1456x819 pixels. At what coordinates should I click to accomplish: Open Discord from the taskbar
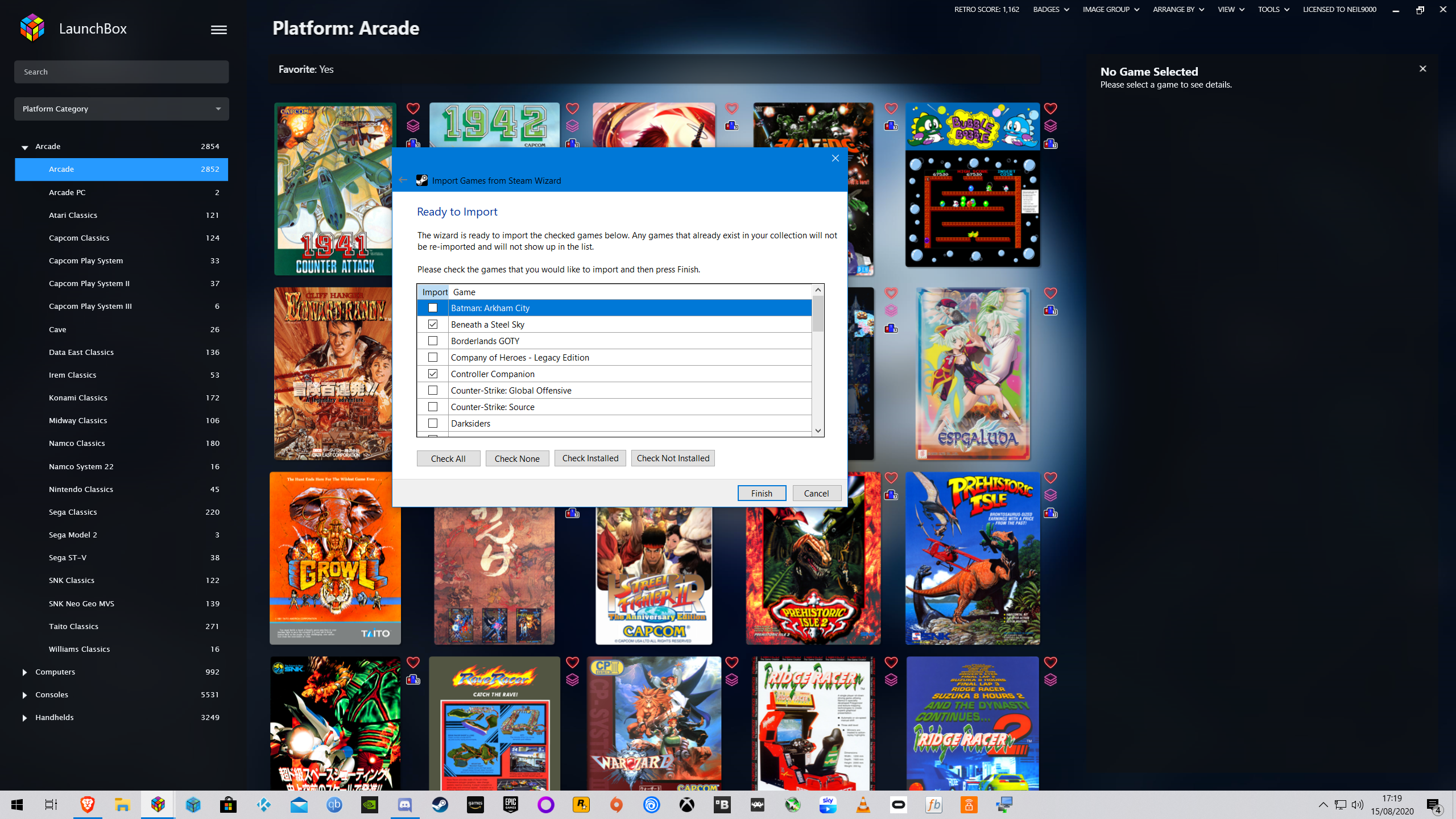(x=404, y=805)
